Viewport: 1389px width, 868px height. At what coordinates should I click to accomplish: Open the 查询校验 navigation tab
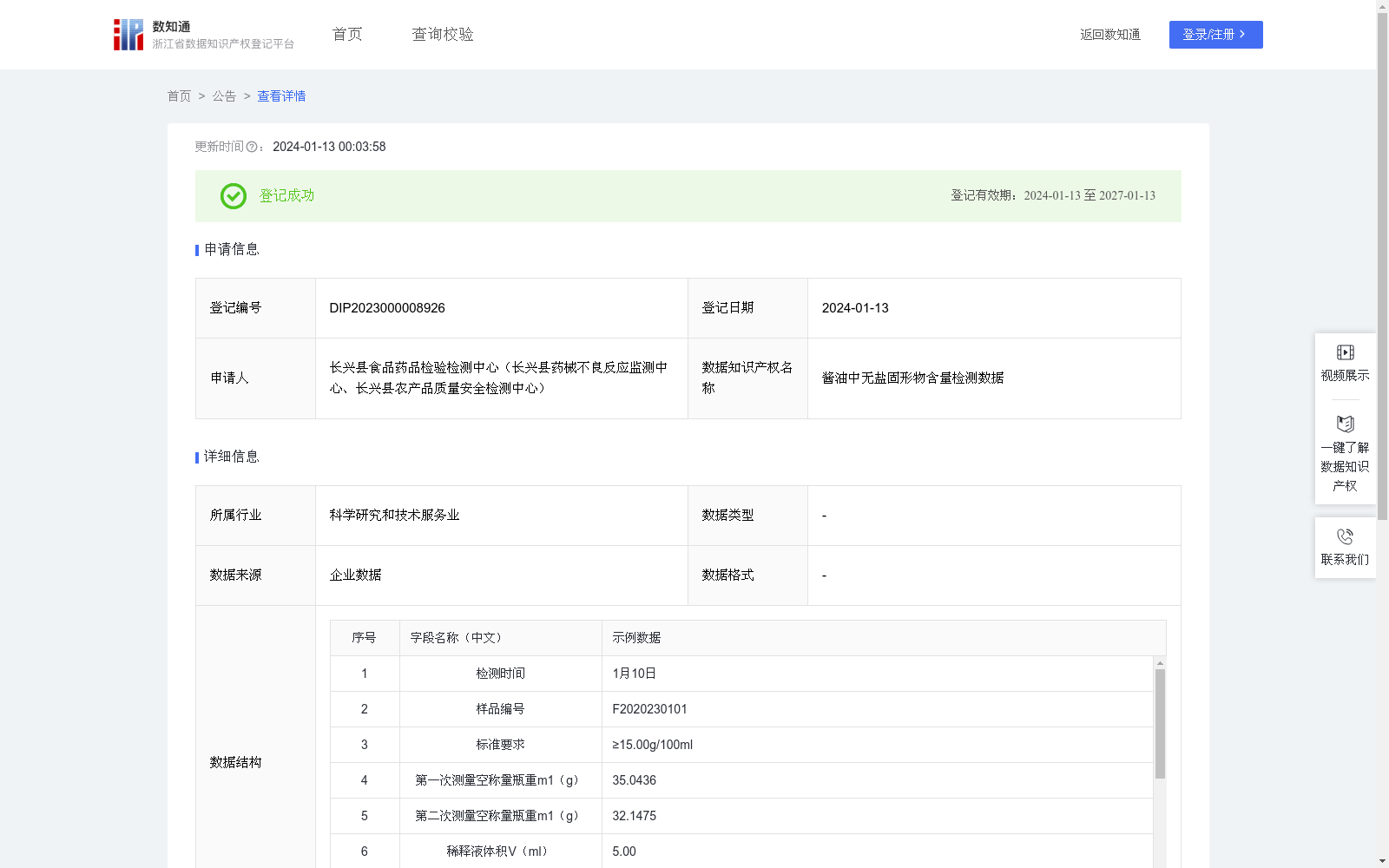coord(443,35)
